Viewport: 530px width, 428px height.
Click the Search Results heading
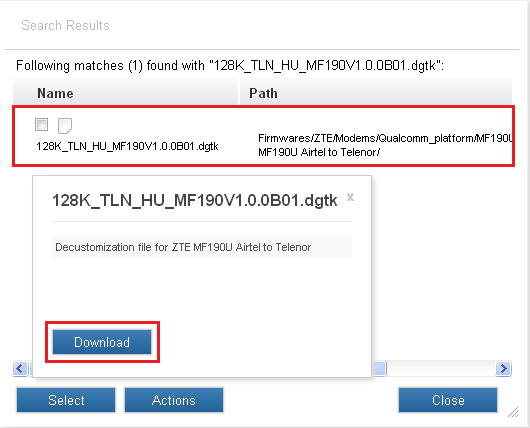pos(65,25)
